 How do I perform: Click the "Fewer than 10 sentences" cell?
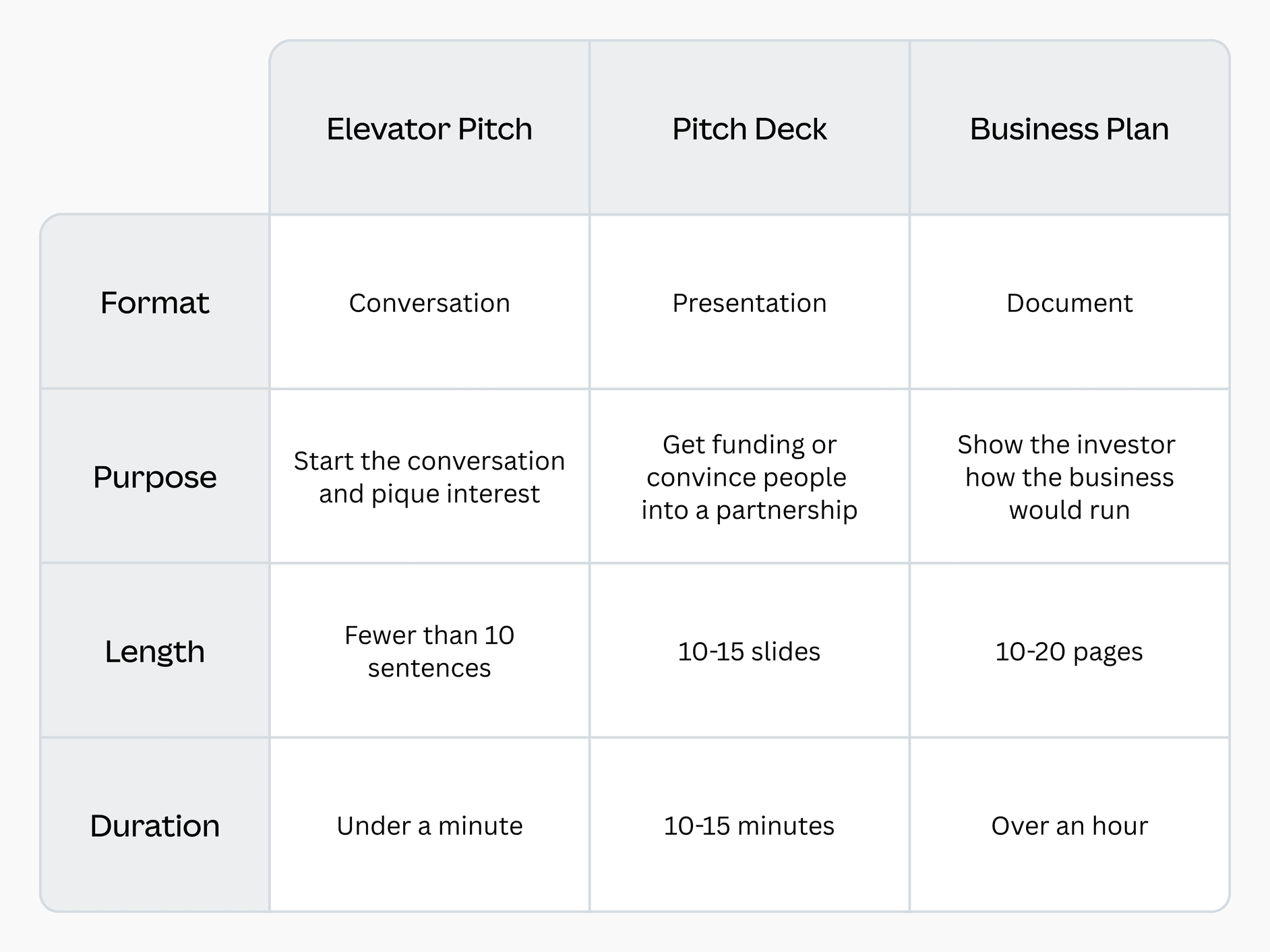pos(429,652)
